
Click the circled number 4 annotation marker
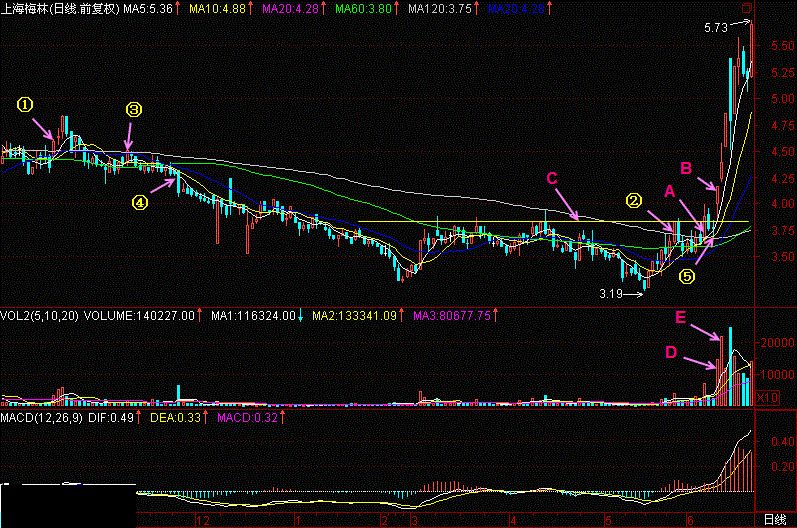tap(140, 202)
